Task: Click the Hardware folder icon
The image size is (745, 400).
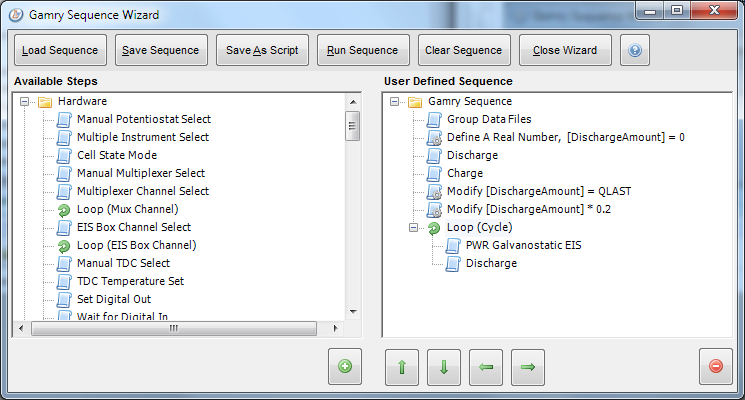Action: 45,102
